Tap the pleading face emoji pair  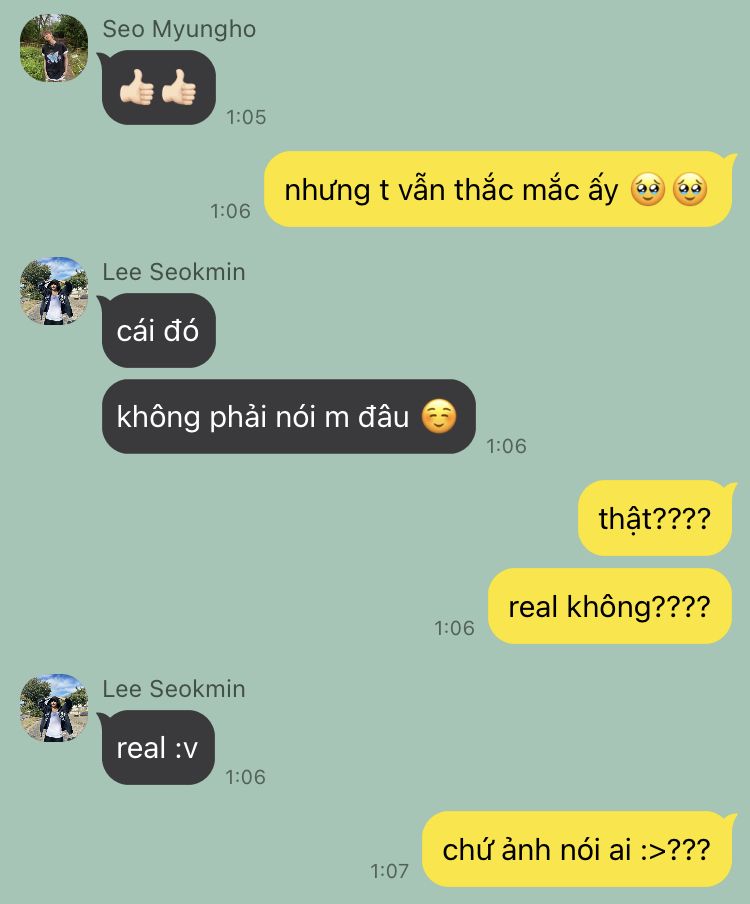(x=669, y=190)
